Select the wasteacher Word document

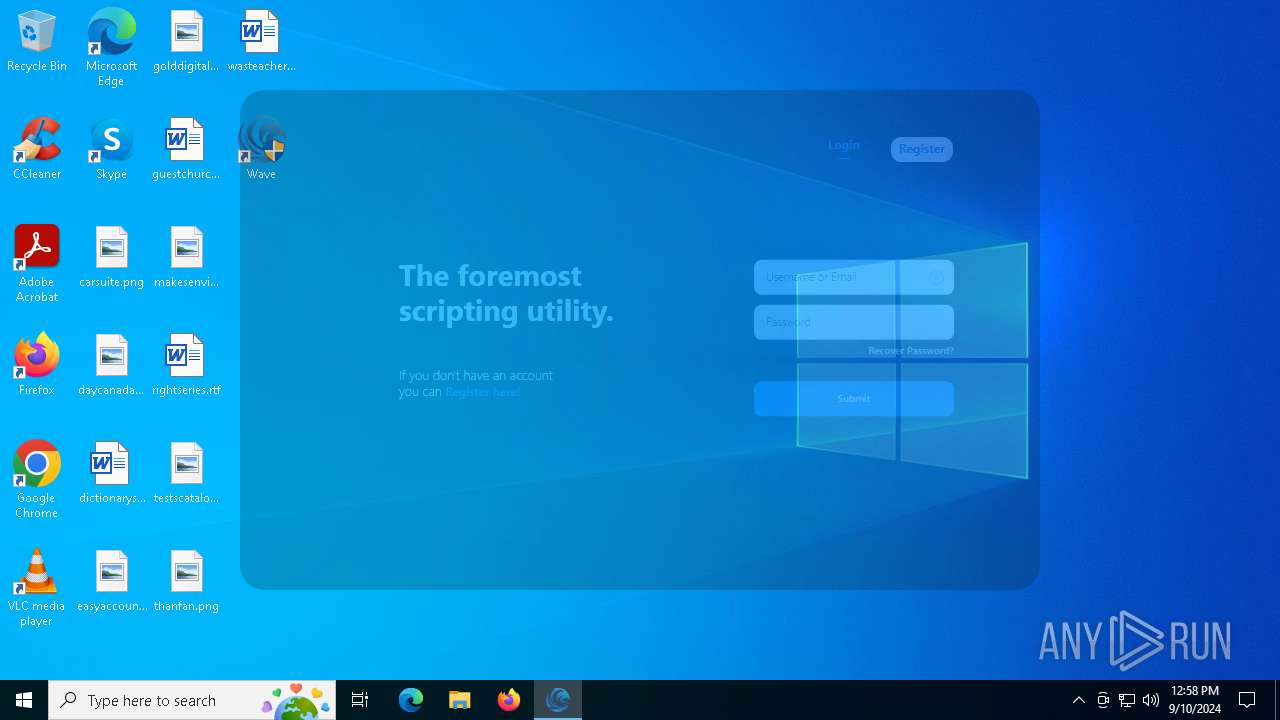261,41
